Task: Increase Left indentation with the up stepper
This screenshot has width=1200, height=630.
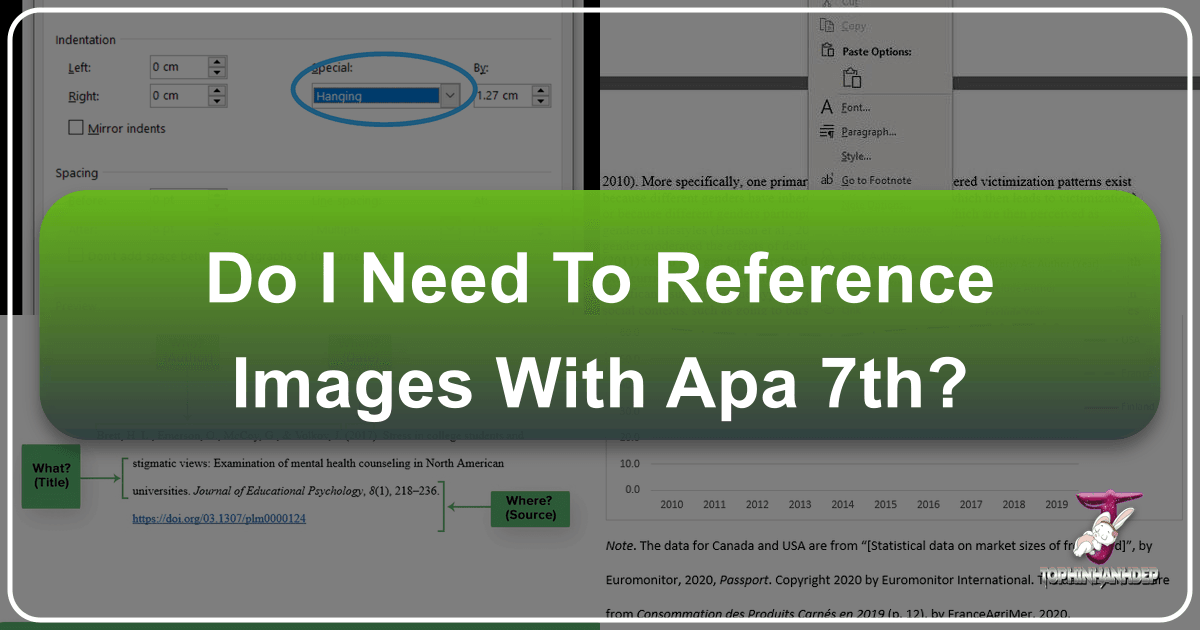Action: [x=217, y=62]
